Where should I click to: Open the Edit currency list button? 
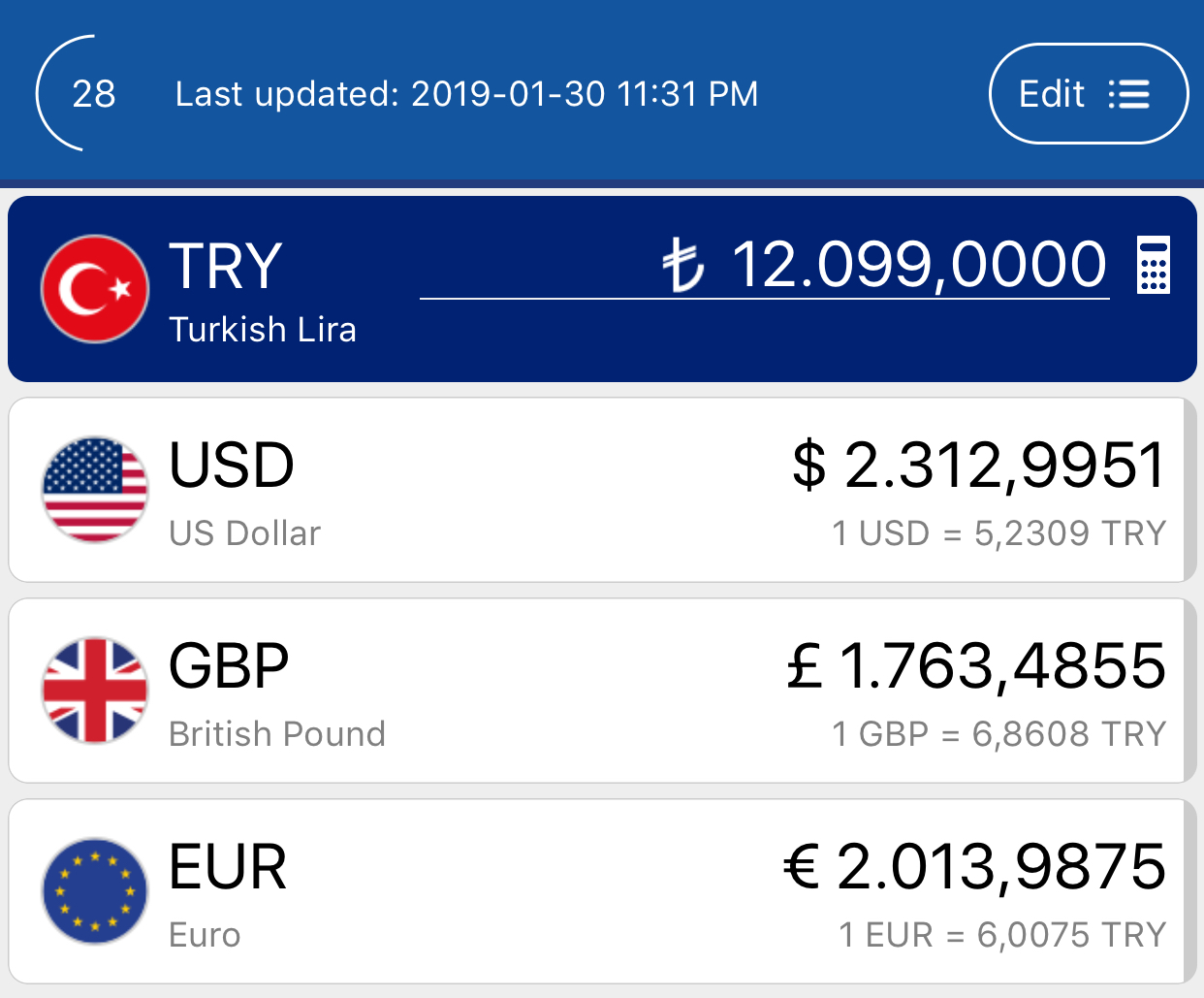click(x=1089, y=94)
